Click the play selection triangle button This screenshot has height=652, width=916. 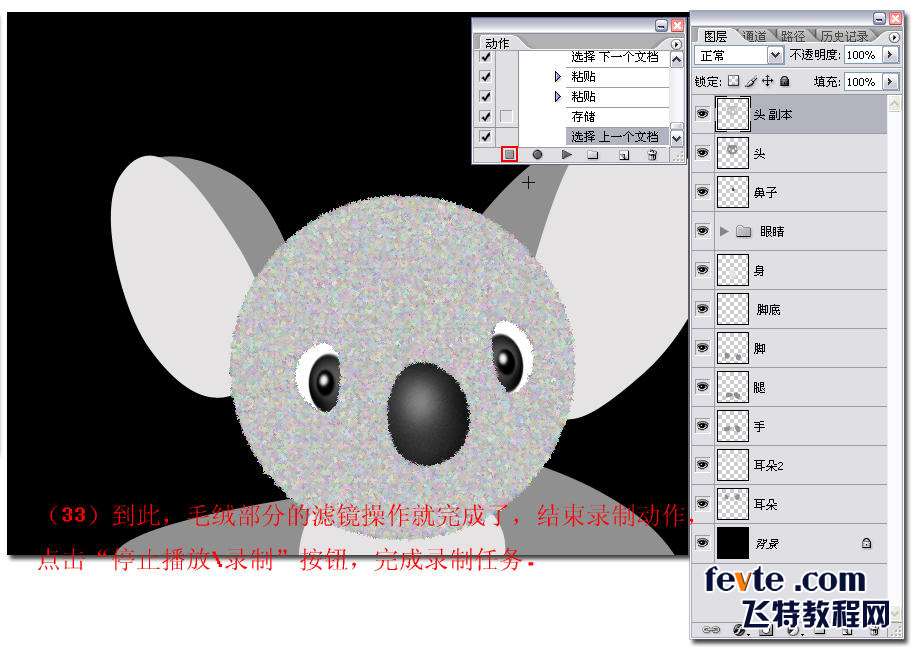[x=566, y=154]
